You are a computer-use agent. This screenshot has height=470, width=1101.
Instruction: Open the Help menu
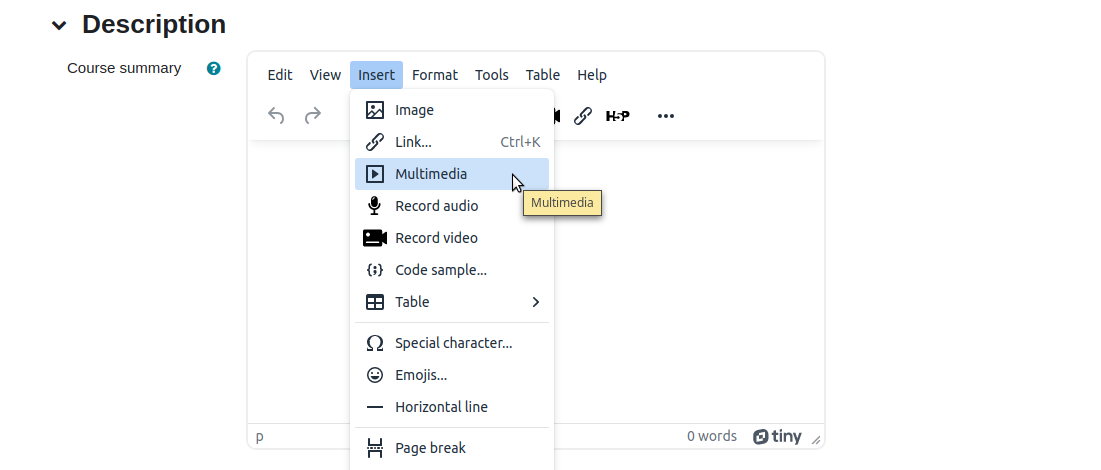click(592, 75)
